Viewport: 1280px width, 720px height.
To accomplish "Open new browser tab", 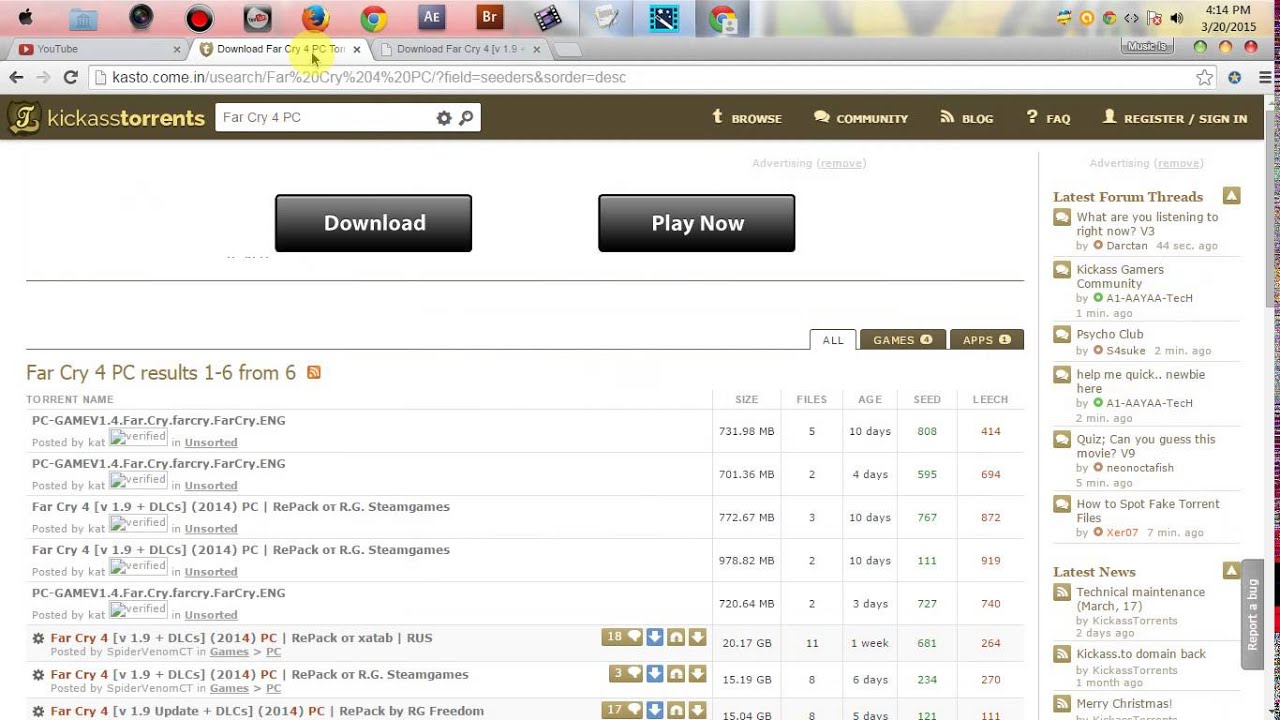I will (566, 49).
